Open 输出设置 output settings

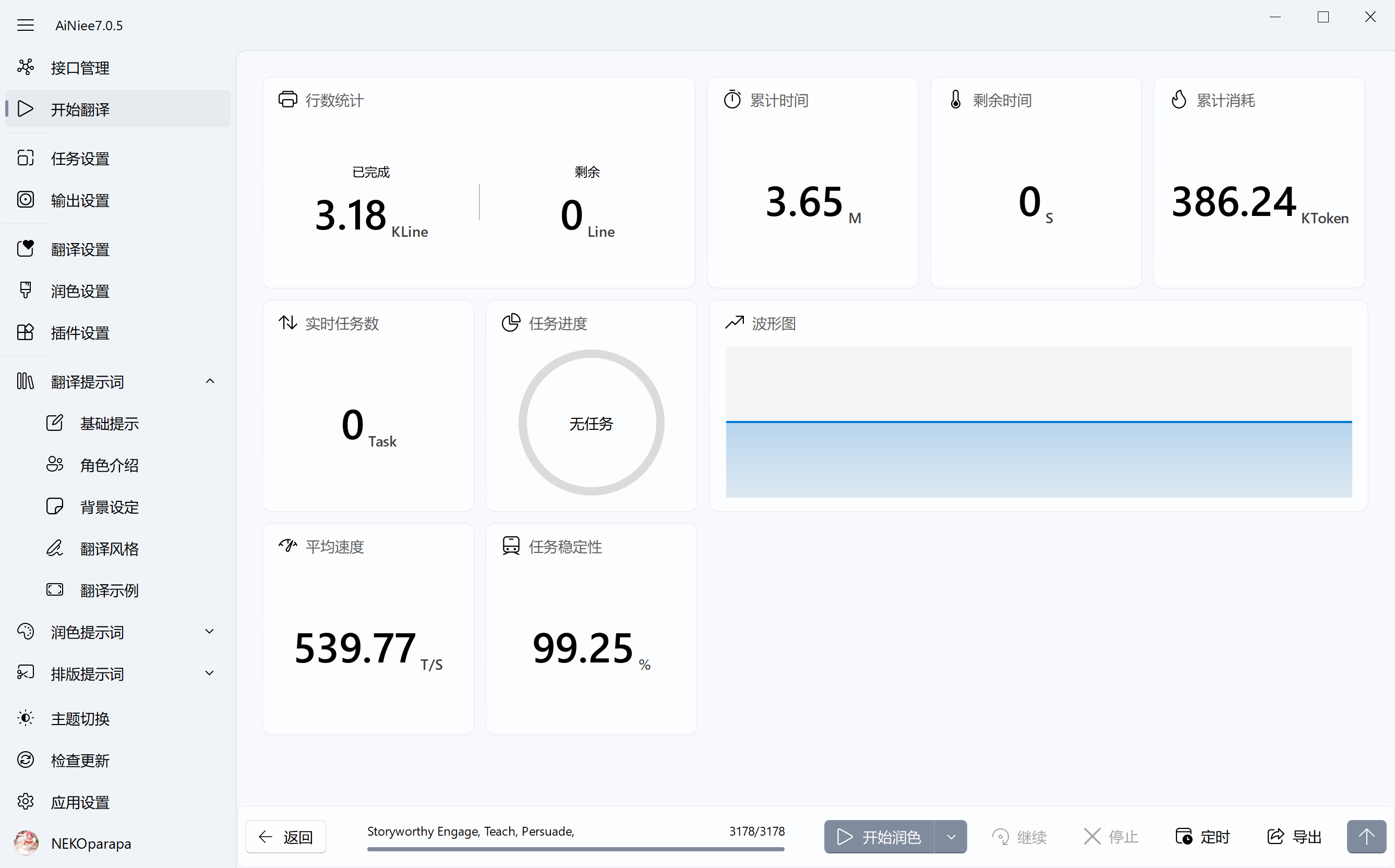tap(79, 200)
